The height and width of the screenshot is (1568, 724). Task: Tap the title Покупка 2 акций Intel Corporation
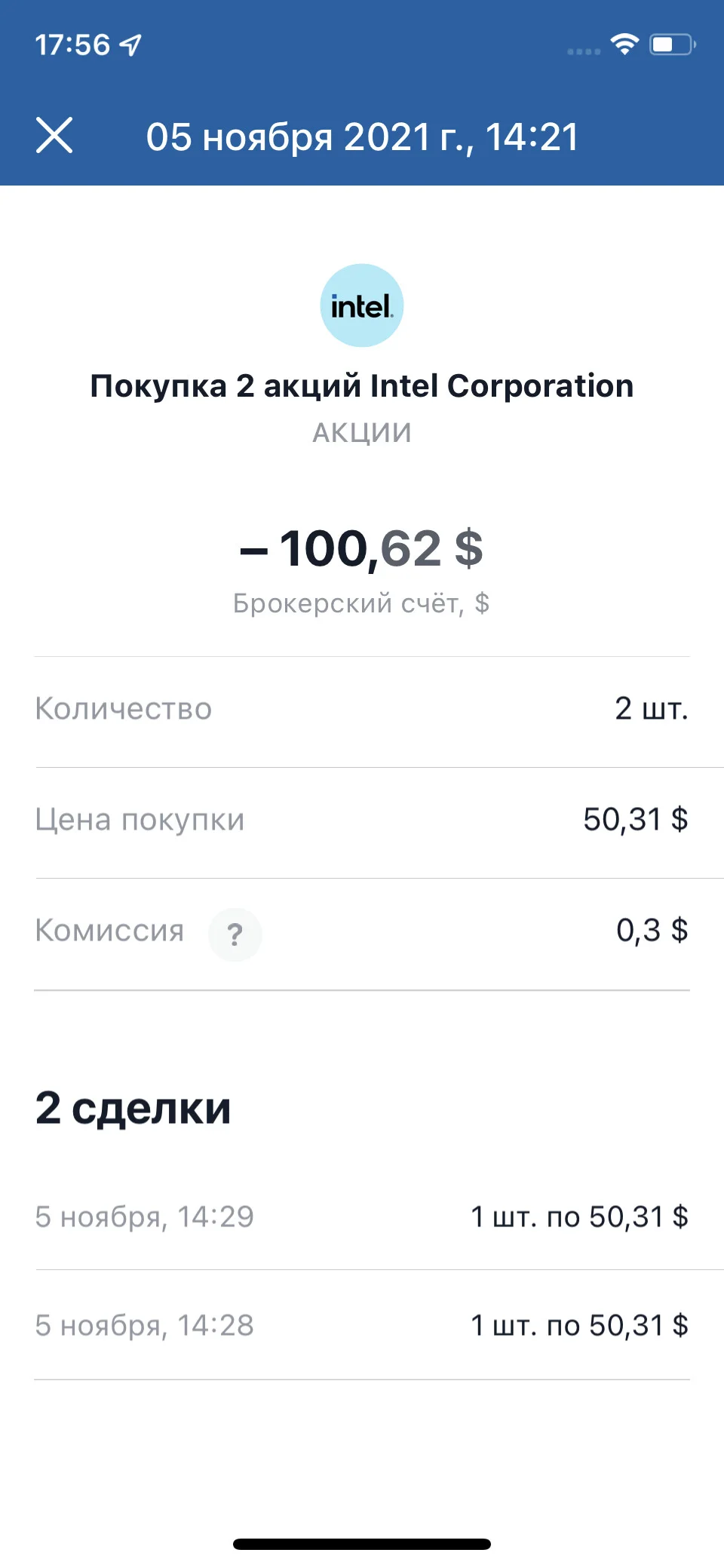362,386
